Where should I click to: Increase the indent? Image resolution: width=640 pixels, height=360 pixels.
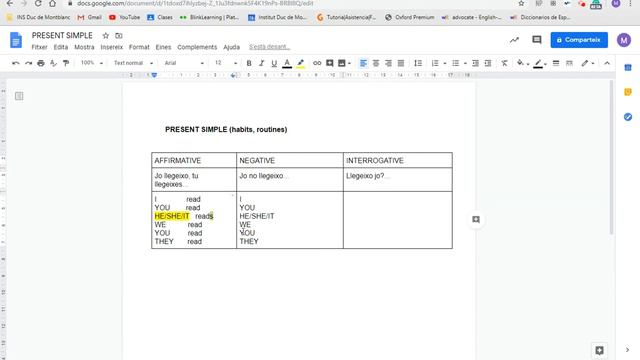(488, 63)
